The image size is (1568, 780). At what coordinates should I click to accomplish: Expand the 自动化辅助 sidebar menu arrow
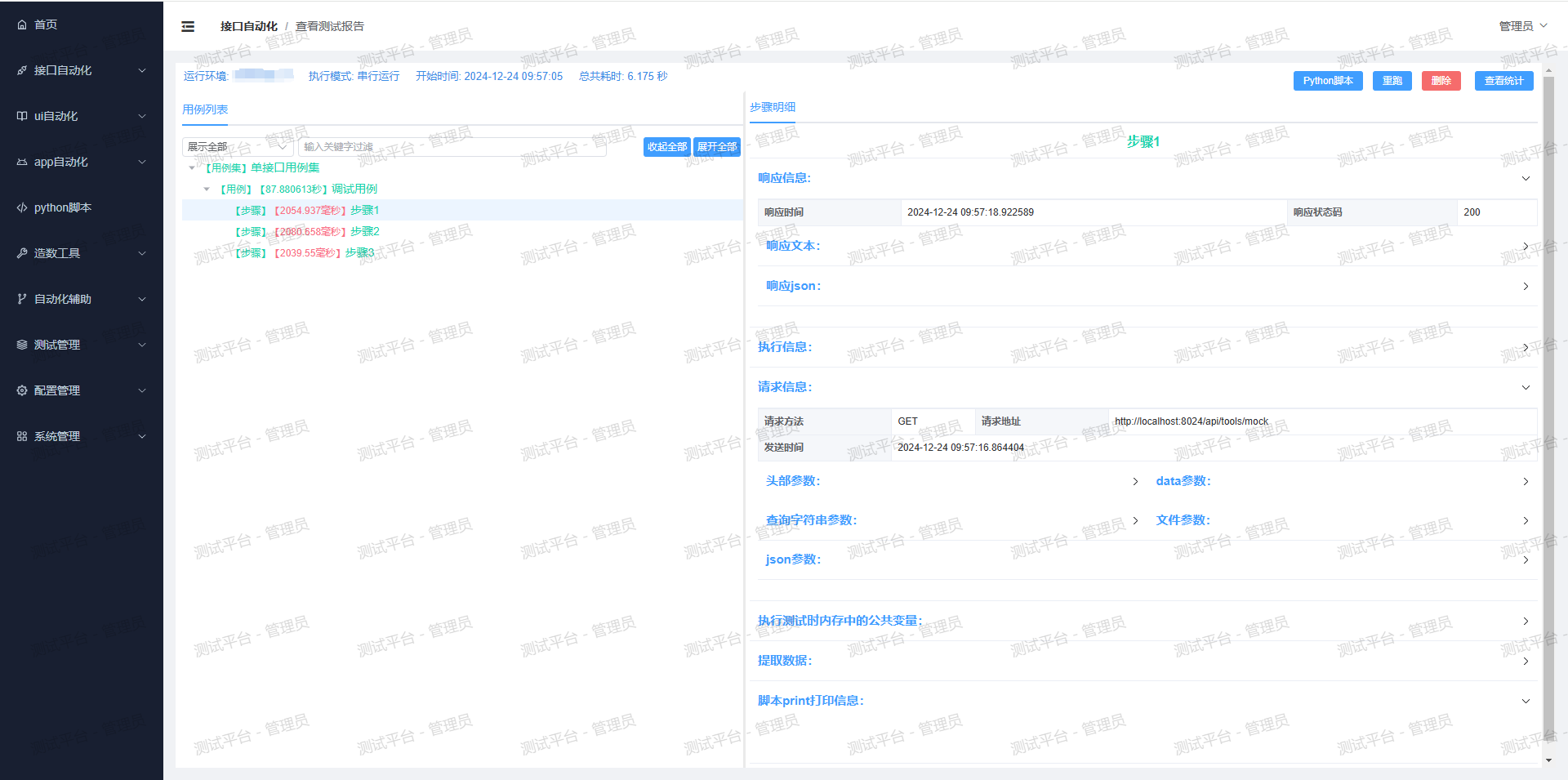pyautogui.click(x=142, y=299)
